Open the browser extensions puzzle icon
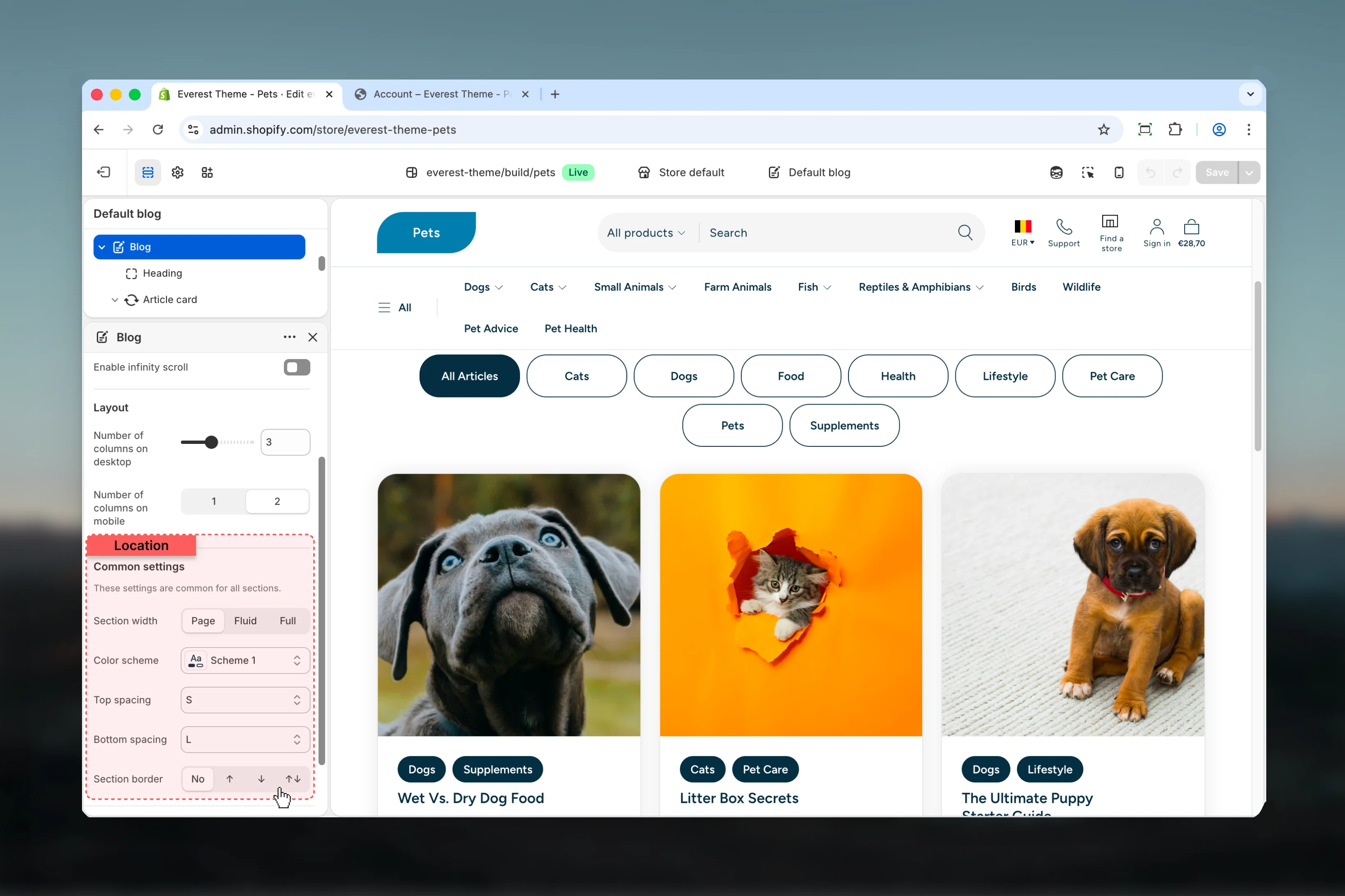Viewport: 1345px width, 896px height. coord(1175,130)
